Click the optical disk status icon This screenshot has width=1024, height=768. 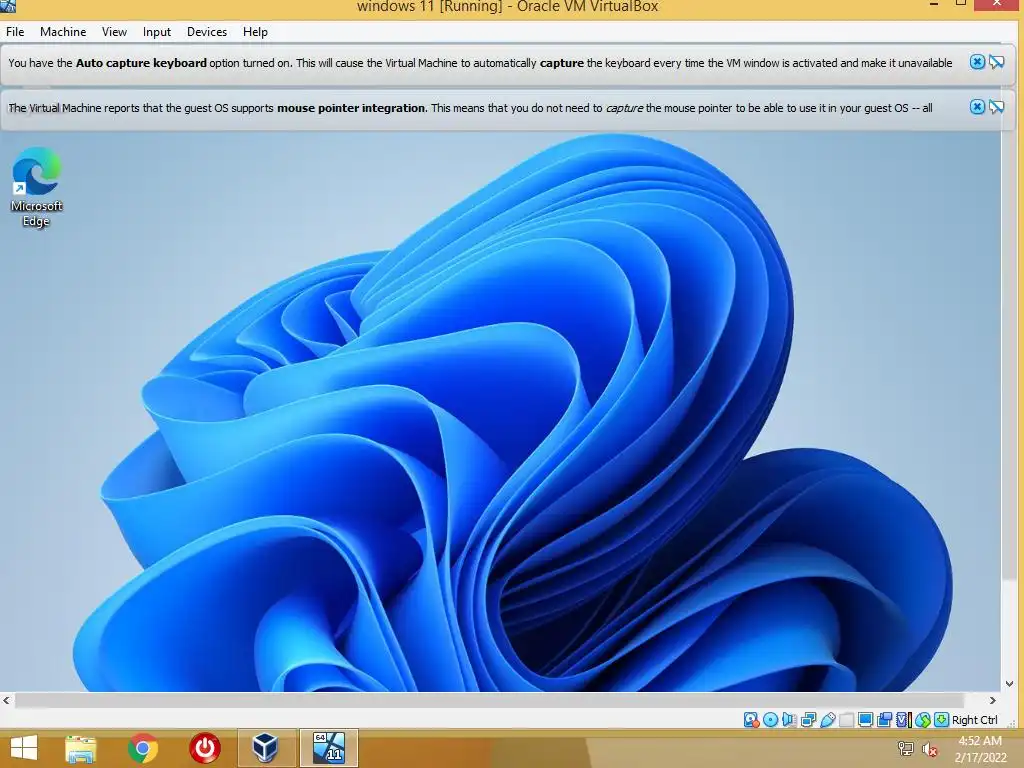pos(771,720)
